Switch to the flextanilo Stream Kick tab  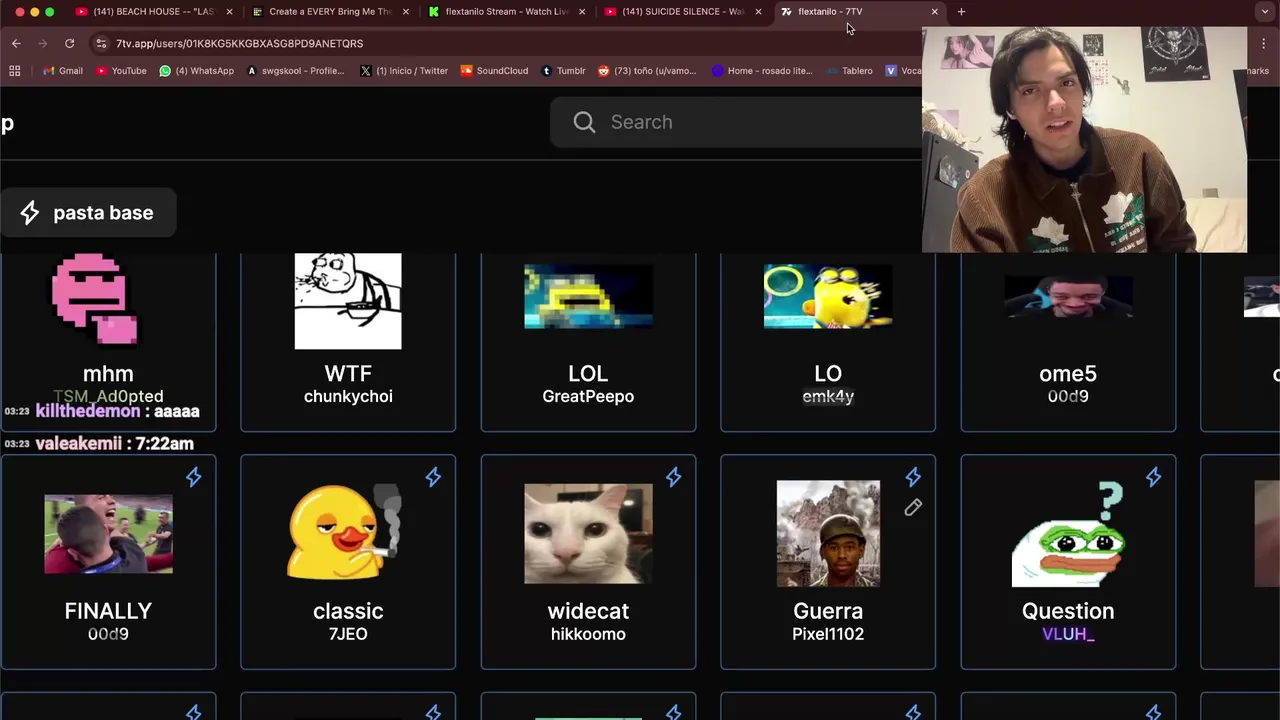(x=506, y=12)
